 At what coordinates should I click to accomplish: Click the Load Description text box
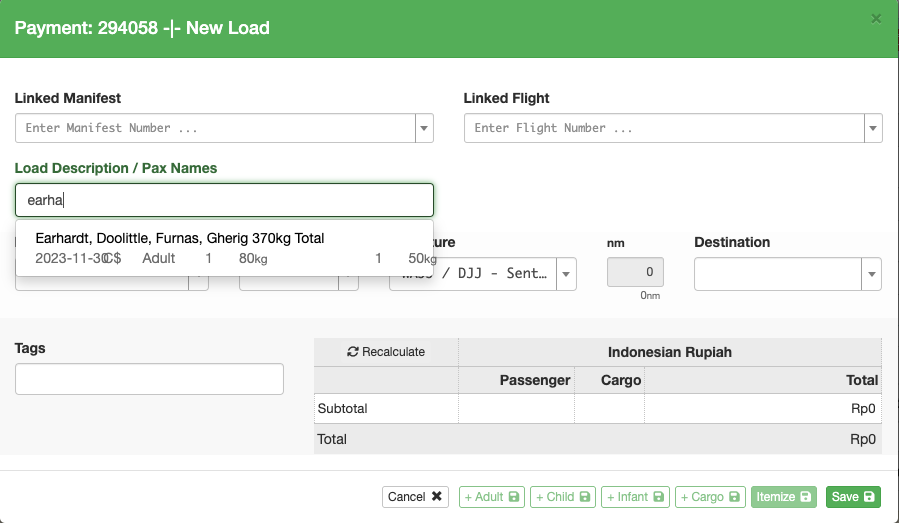click(224, 200)
